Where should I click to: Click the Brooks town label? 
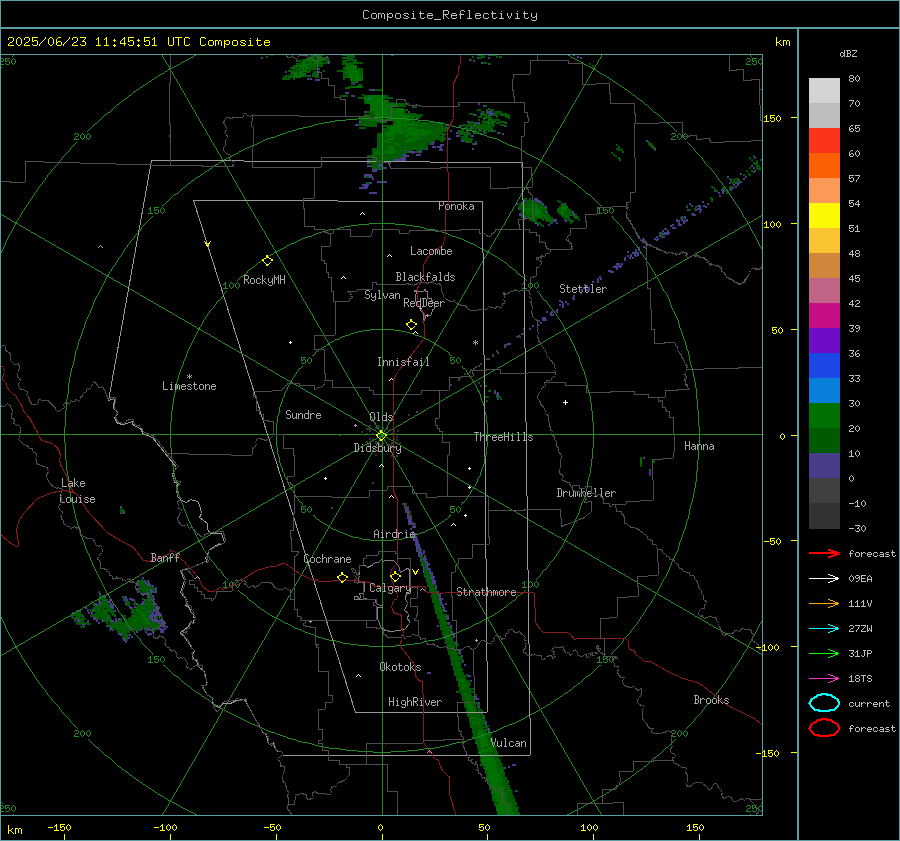(711, 700)
